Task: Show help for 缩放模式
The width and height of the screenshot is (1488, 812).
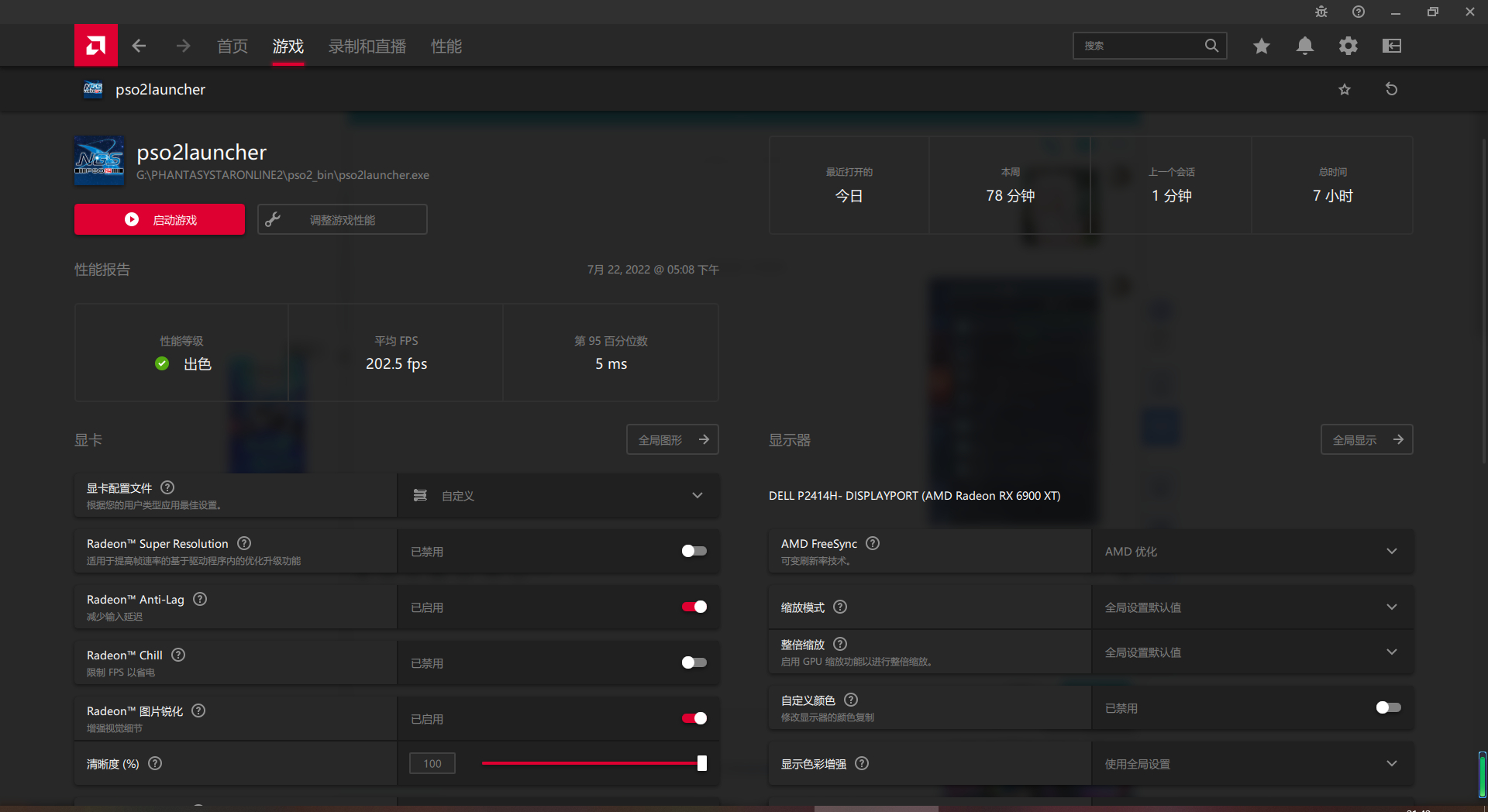Action: pyautogui.click(x=840, y=607)
